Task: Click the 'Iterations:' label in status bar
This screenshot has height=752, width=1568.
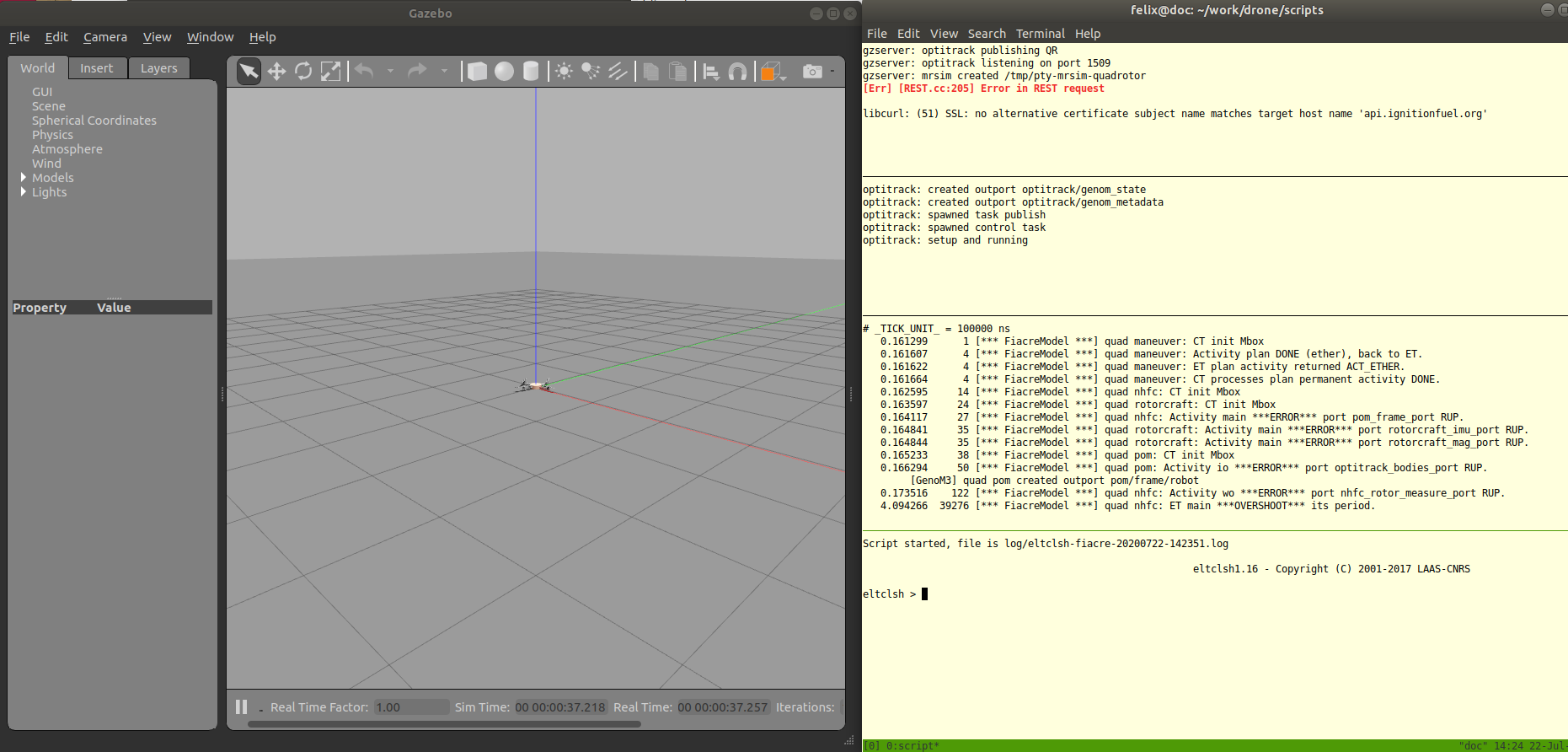Action: 805,707
